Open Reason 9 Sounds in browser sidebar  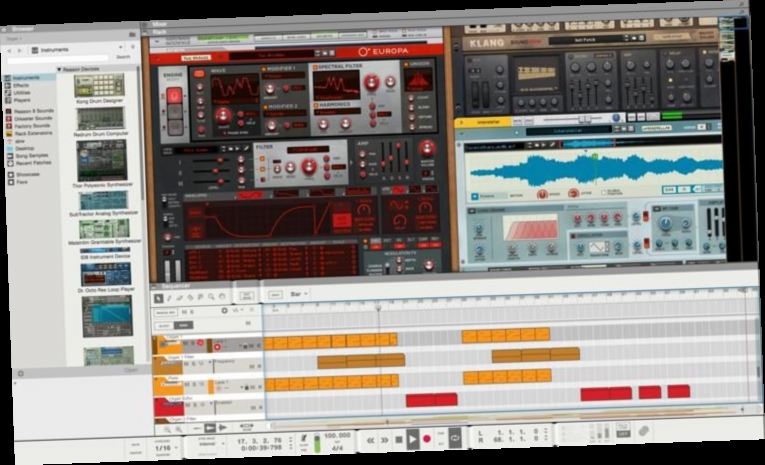pyautogui.click(x=34, y=111)
